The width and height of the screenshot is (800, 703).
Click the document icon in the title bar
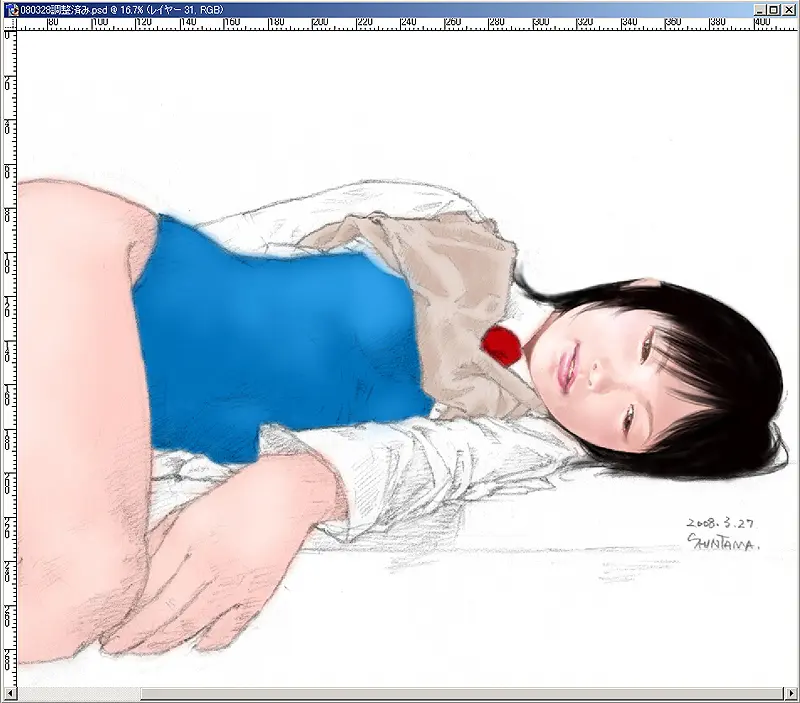[x=11, y=9]
